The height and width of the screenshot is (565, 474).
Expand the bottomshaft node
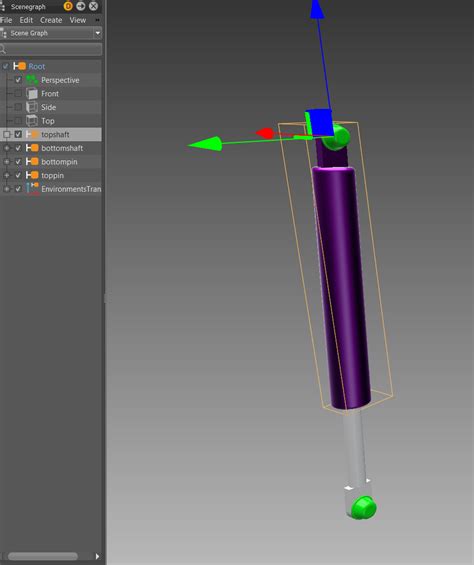point(6,148)
